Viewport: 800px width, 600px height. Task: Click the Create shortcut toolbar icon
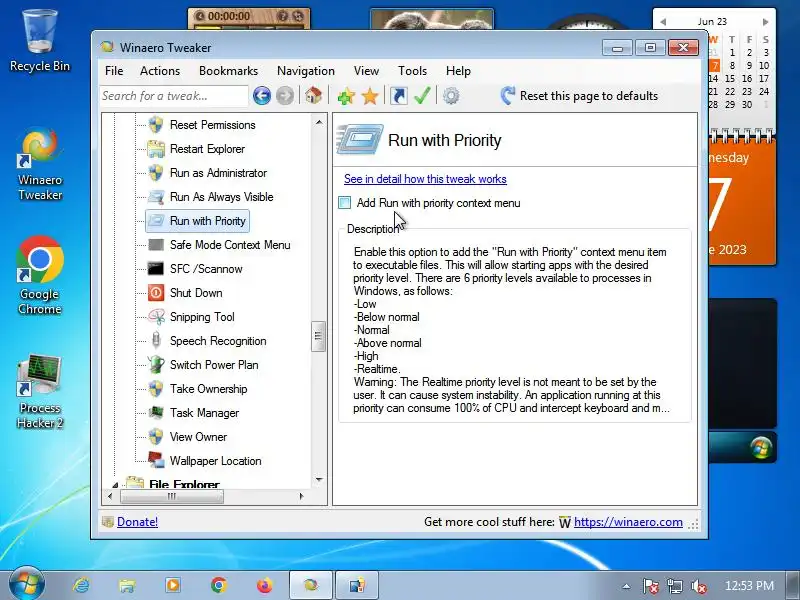click(398, 96)
